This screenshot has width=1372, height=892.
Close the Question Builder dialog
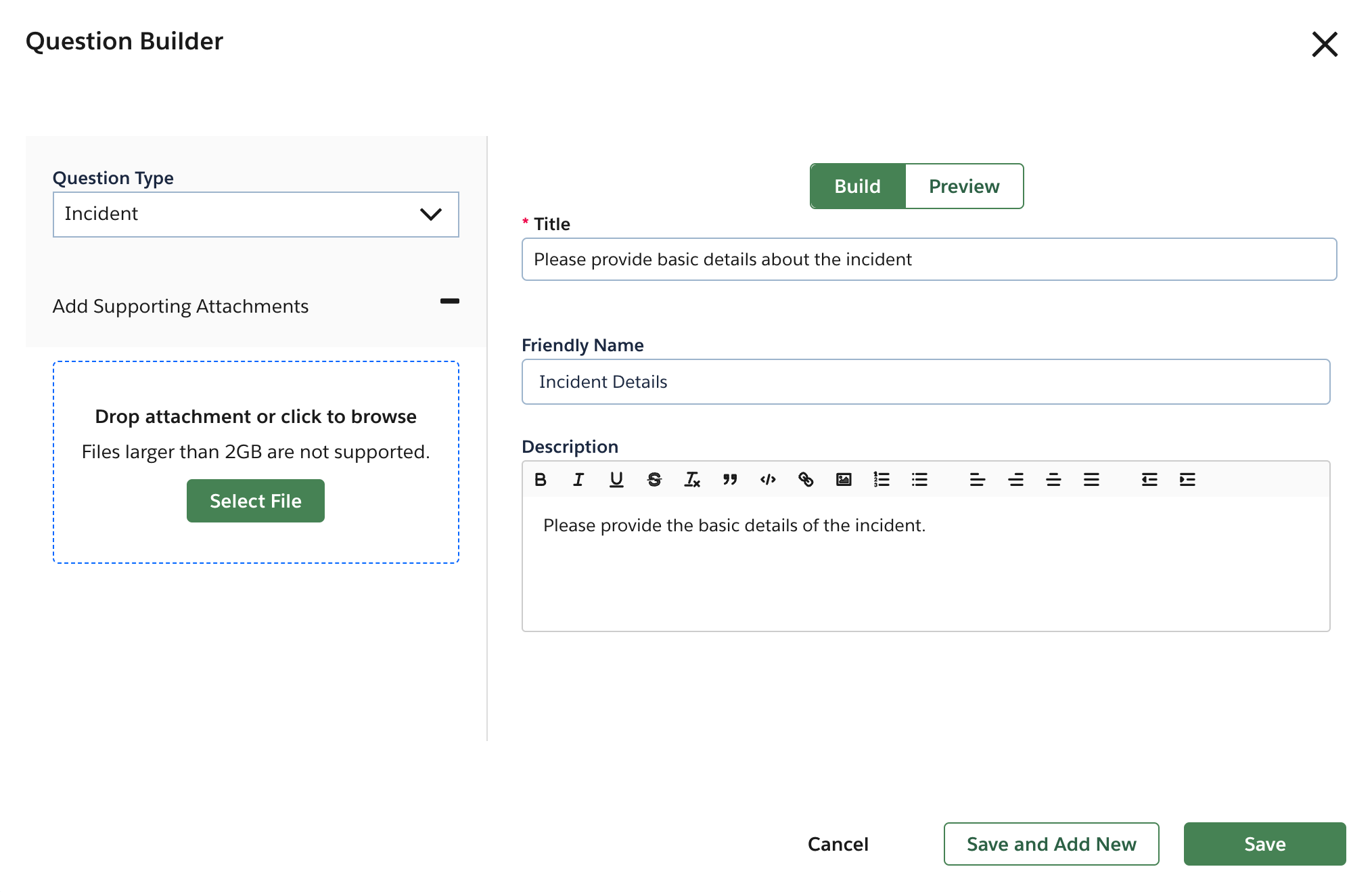(x=1325, y=43)
